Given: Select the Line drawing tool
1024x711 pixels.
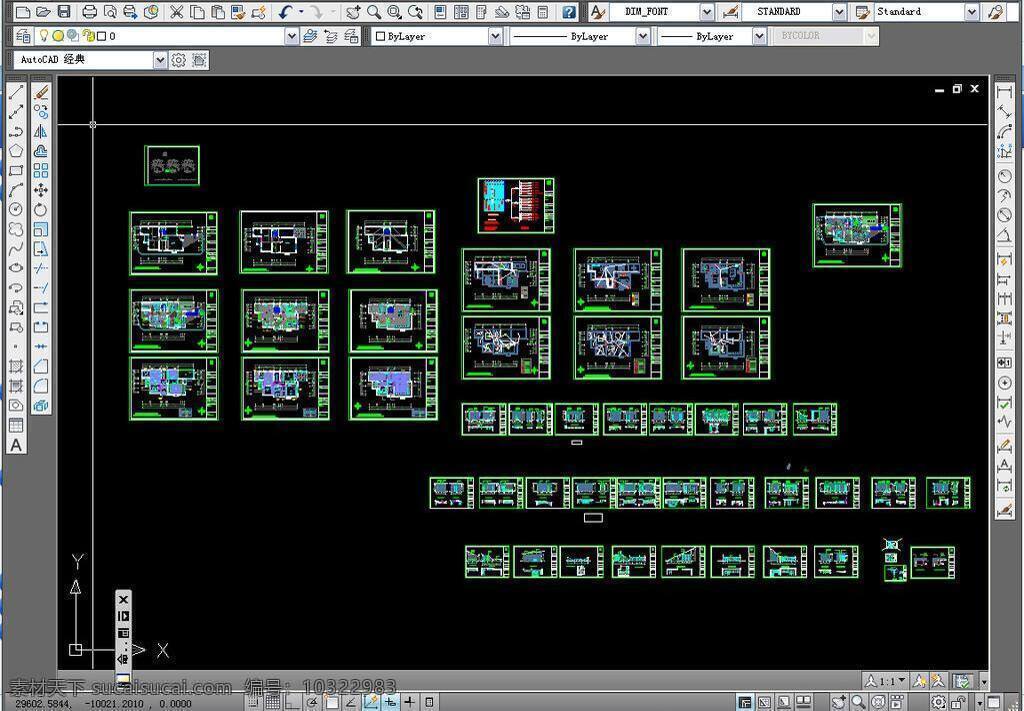Looking at the screenshot, I should click(16, 92).
